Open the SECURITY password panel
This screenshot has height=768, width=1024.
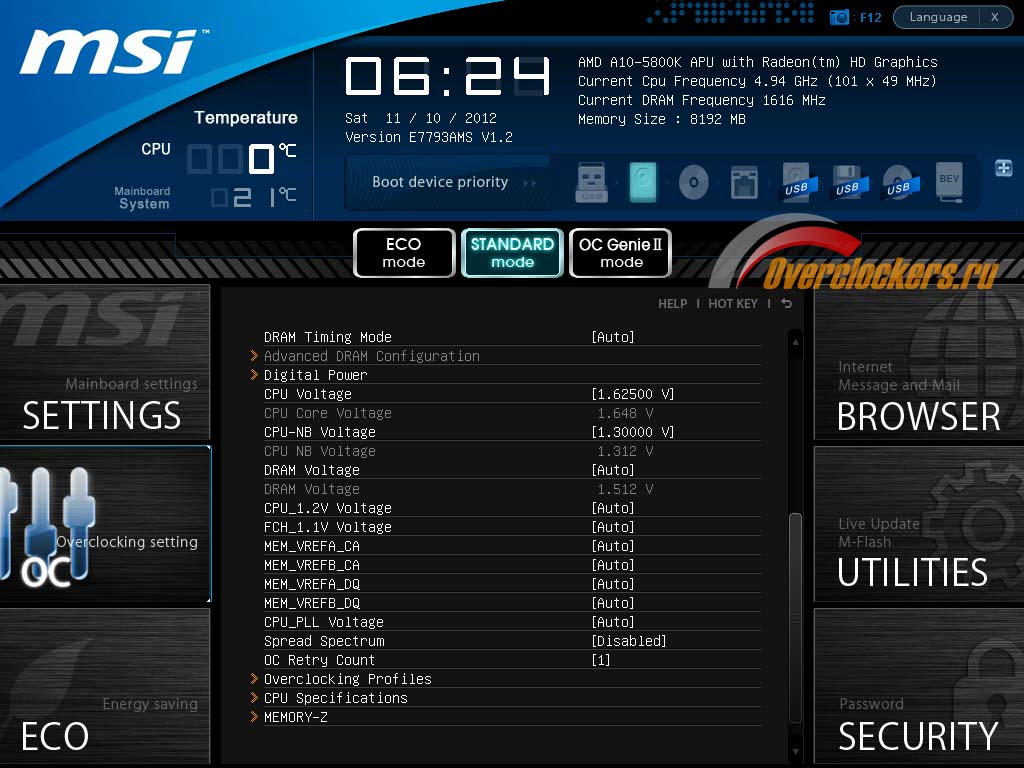[919, 686]
